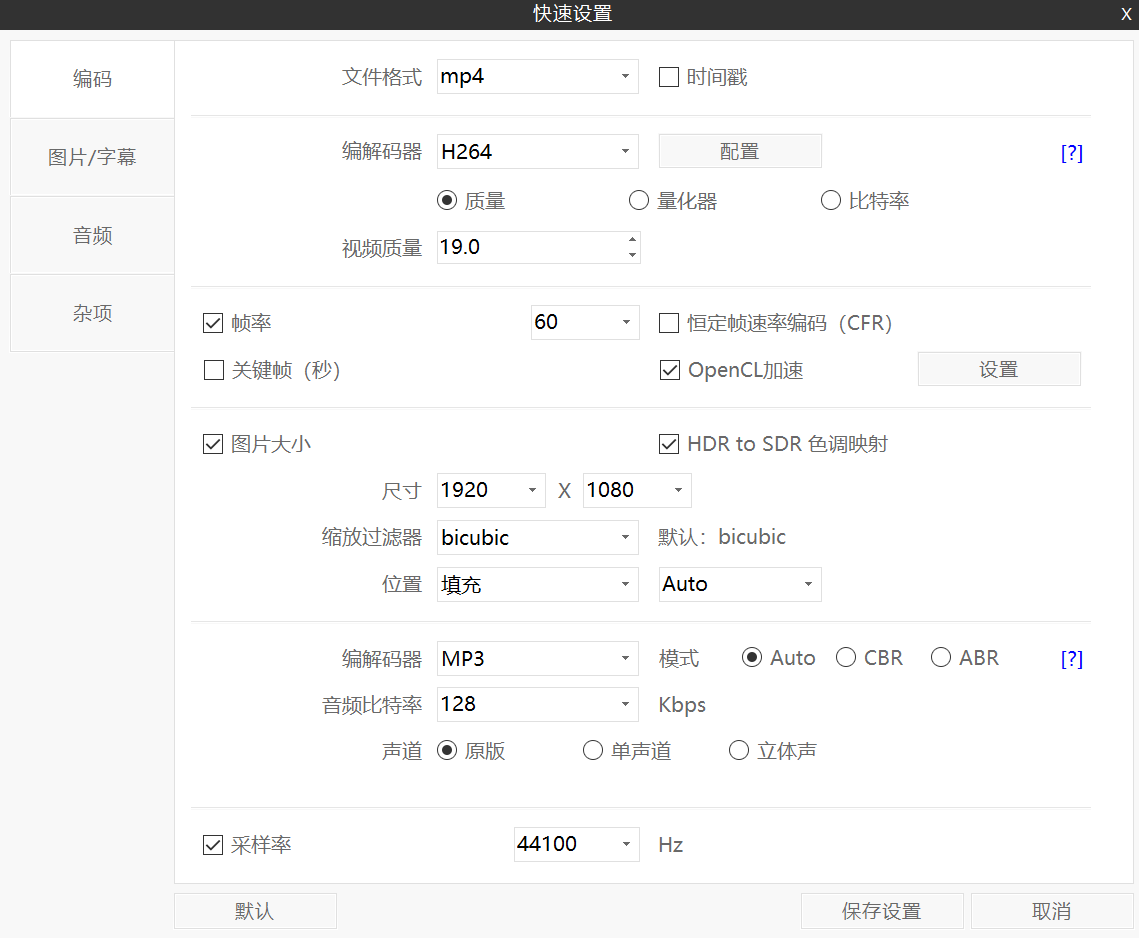The height and width of the screenshot is (938, 1139).
Task: Choose CBR audio mode
Action: coord(846,658)
